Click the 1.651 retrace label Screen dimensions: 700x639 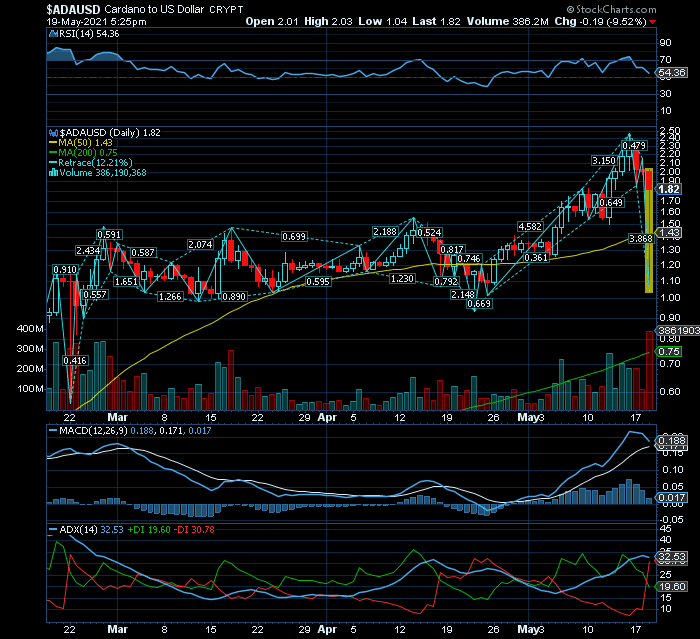click(x=126, y=281)
